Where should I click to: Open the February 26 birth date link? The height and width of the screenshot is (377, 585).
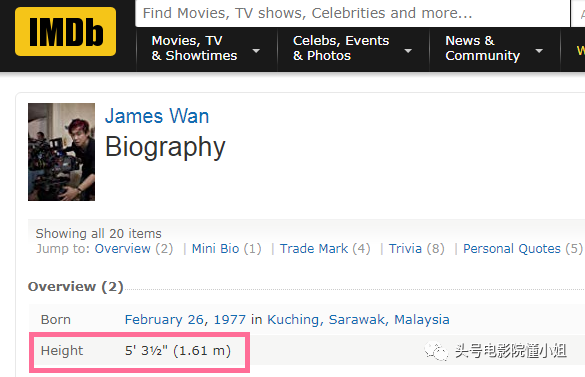[x=164, y=320]
